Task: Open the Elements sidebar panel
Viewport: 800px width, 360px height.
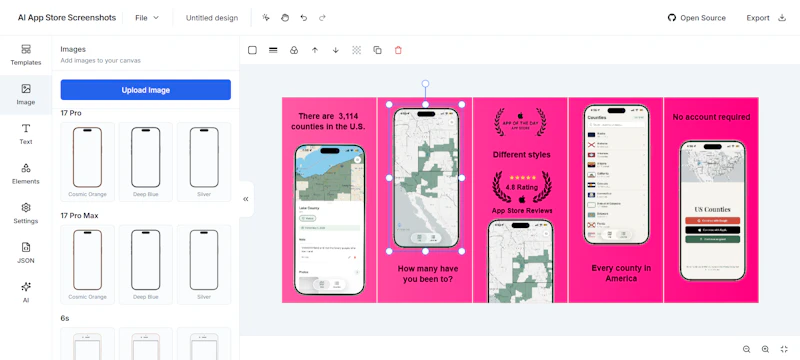Action: pyautogui.click(x=26, y=174)
